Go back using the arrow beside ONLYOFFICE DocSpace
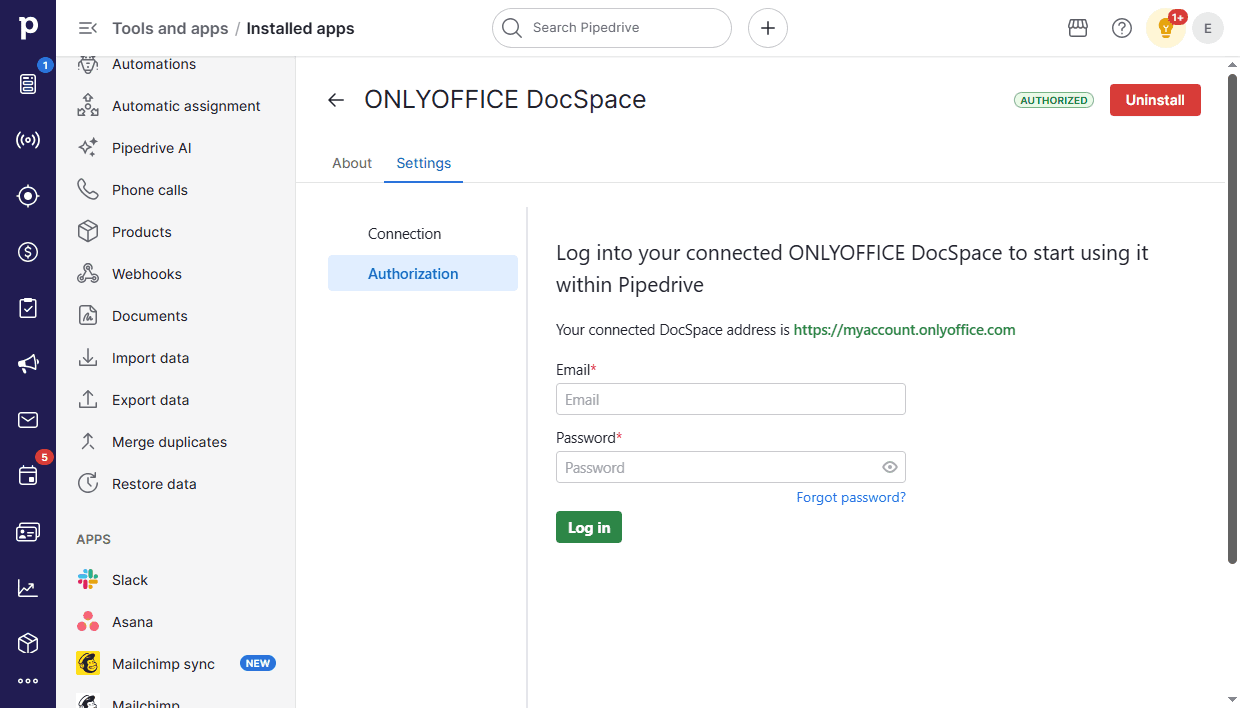The image size is (1240, 708). (336, 100)
